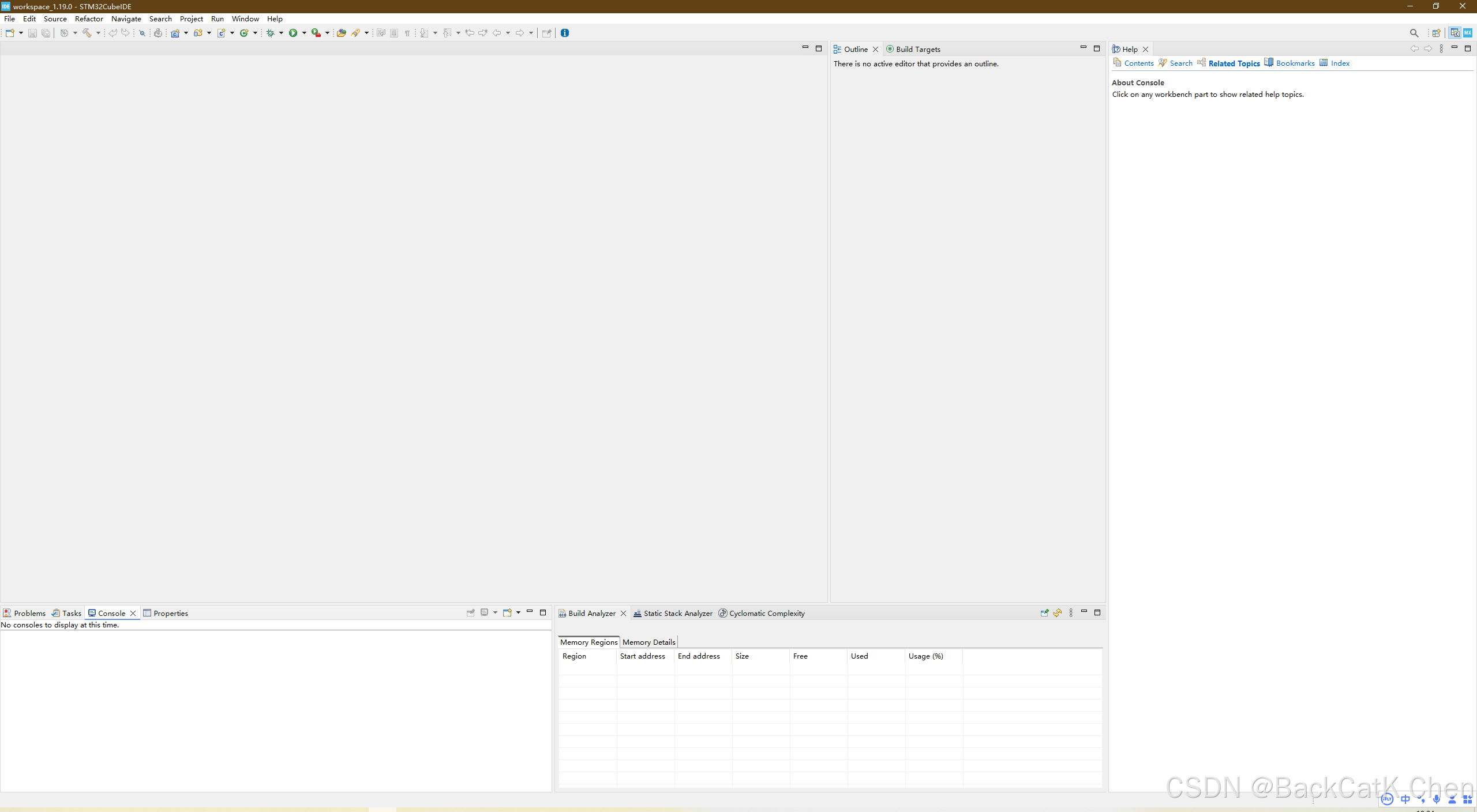Click Pin Console icon in Console toolbar
The width and height of the screenshot is (1477, 812).
click(x=471, y=613)
